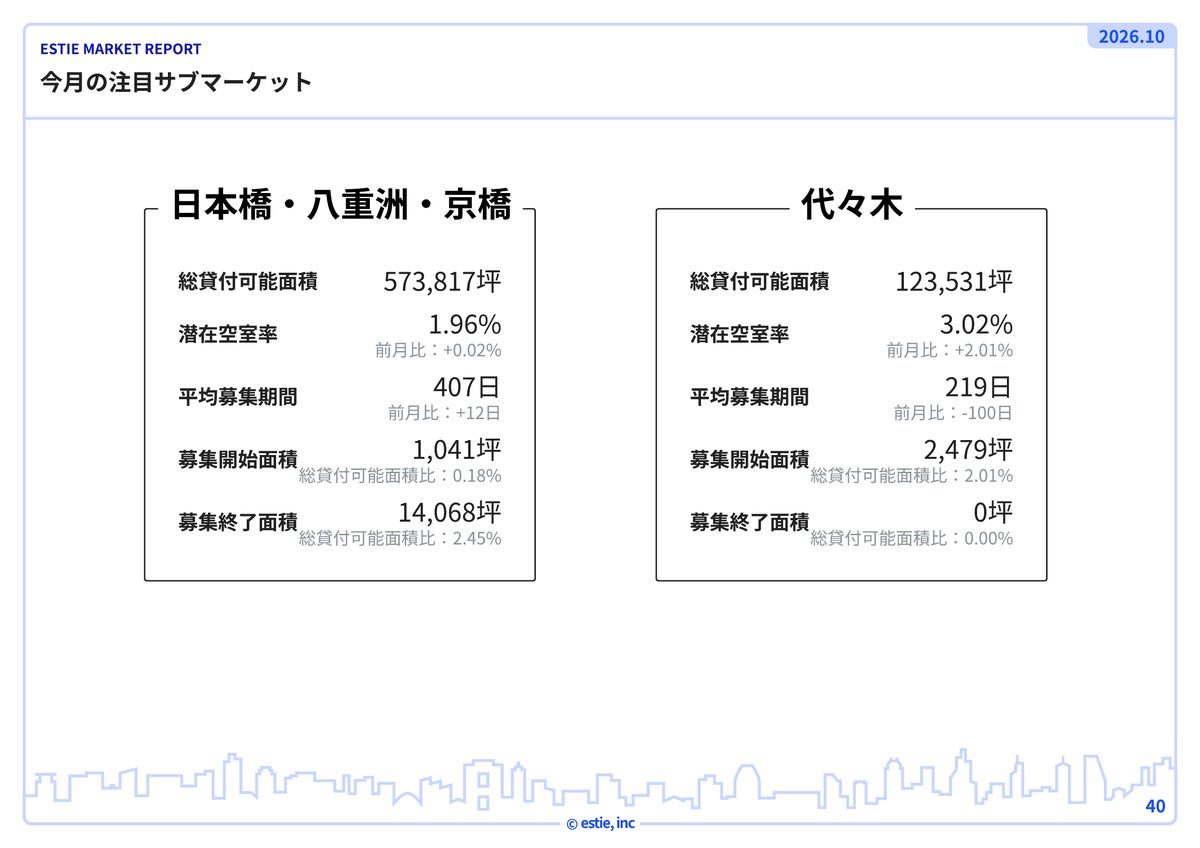Select the 573,817坪 value
This screenshot has height=848, width=1200.
[442, 281]
